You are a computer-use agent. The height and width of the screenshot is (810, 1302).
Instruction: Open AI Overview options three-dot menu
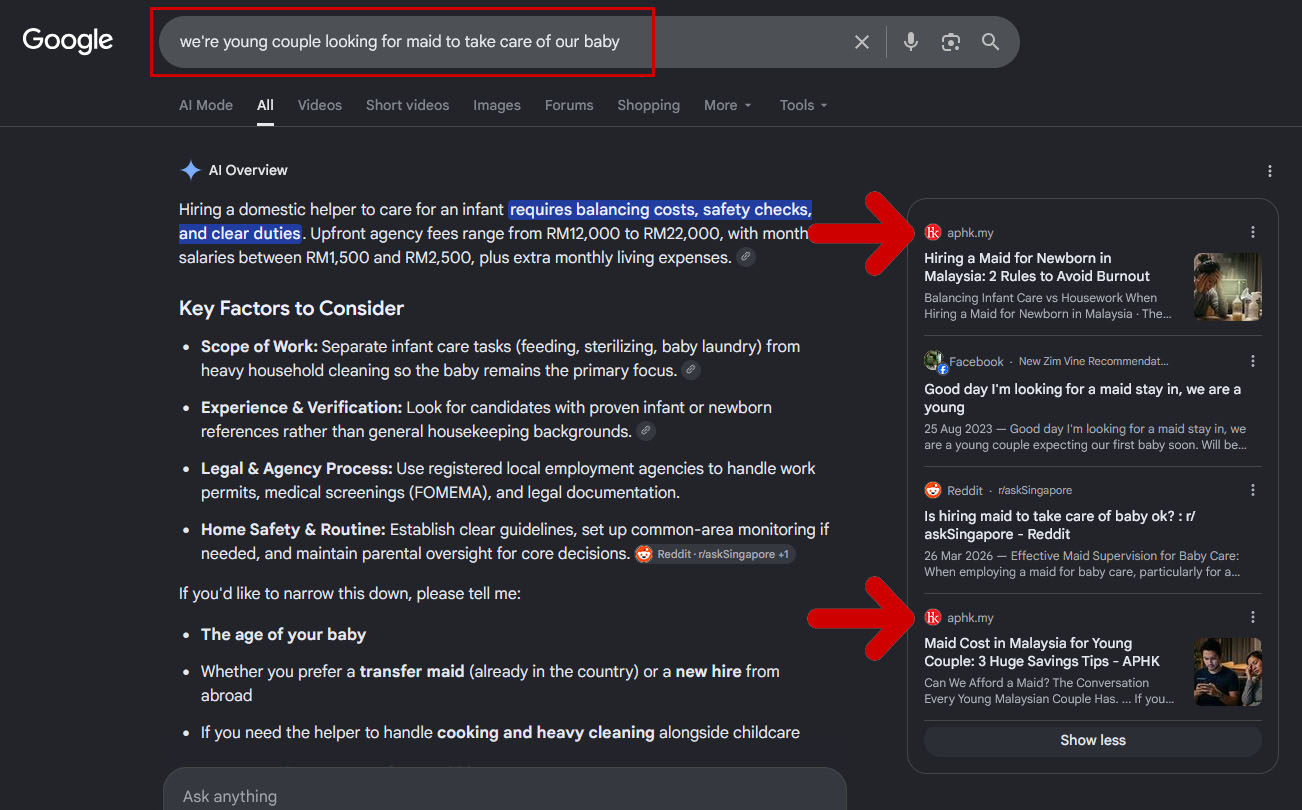pos(1270,171)
